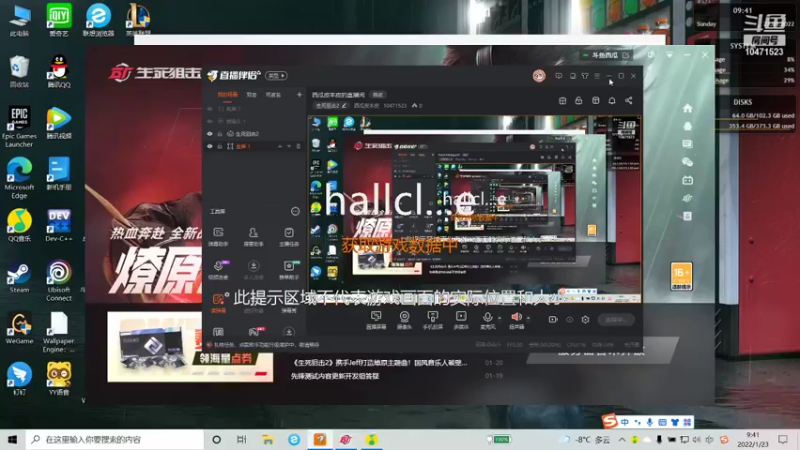Click the 修改 button beside room title

(x=378, y=95)
